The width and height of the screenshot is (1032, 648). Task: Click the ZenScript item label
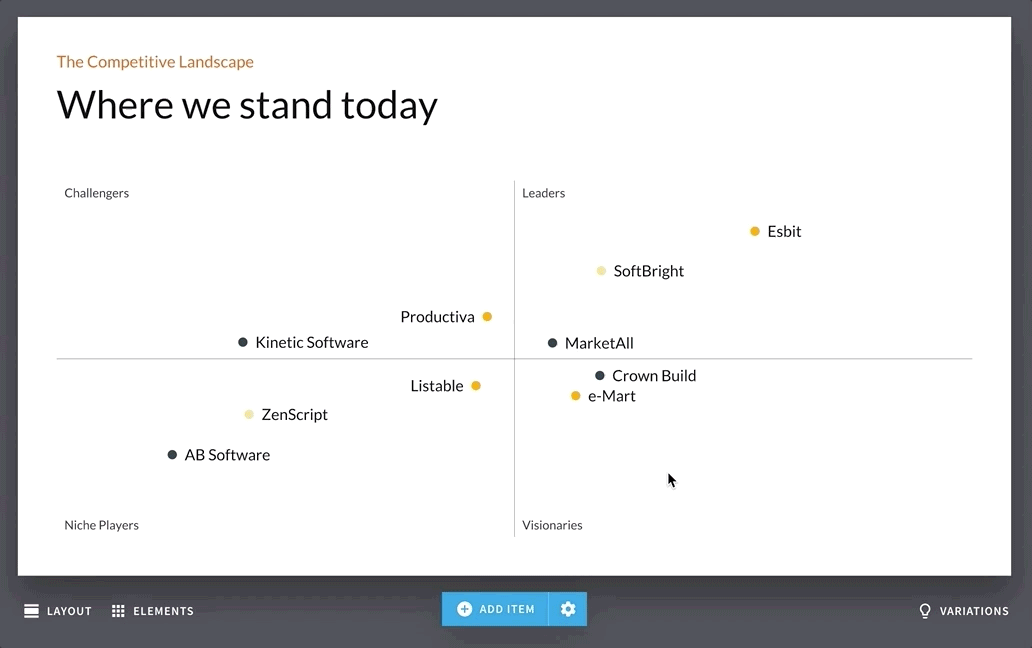tap(294, 415)
